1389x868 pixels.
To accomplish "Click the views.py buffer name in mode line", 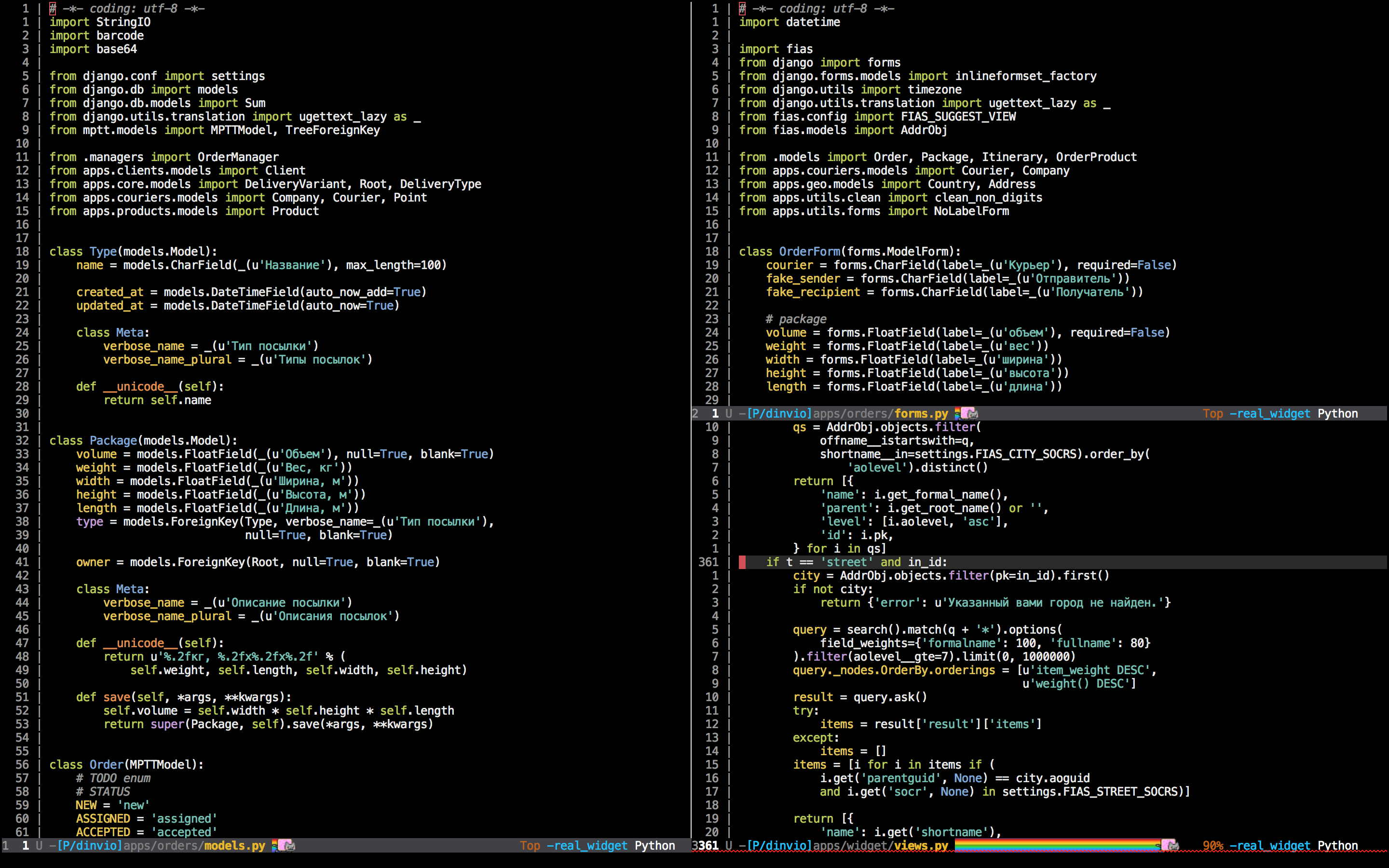I will coord(921,846).
